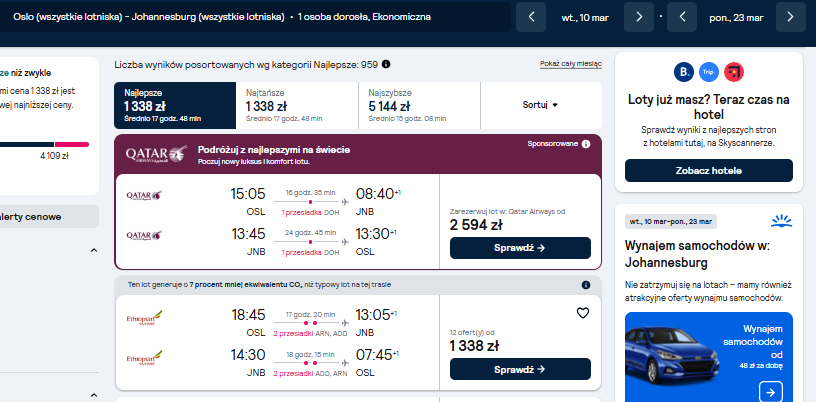The width and height of the screenshot is (816, 402).
Task: Click the Zobacz hotele button
Action: tap(709, 171)
